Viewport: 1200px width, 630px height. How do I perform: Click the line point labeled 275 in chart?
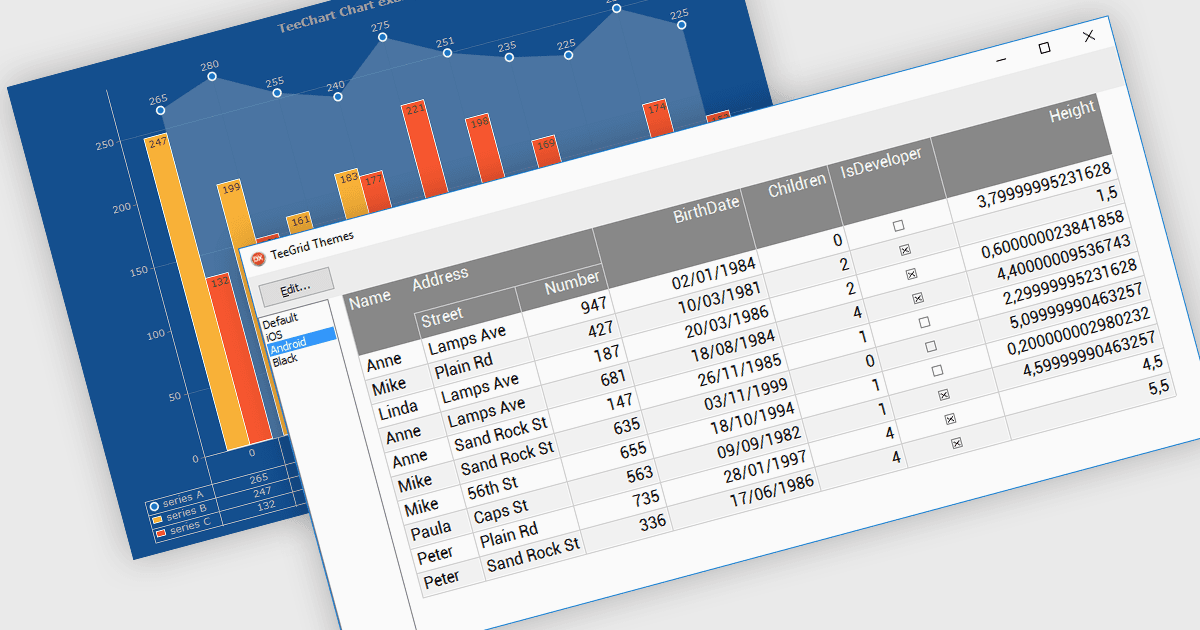pos(383,37)
